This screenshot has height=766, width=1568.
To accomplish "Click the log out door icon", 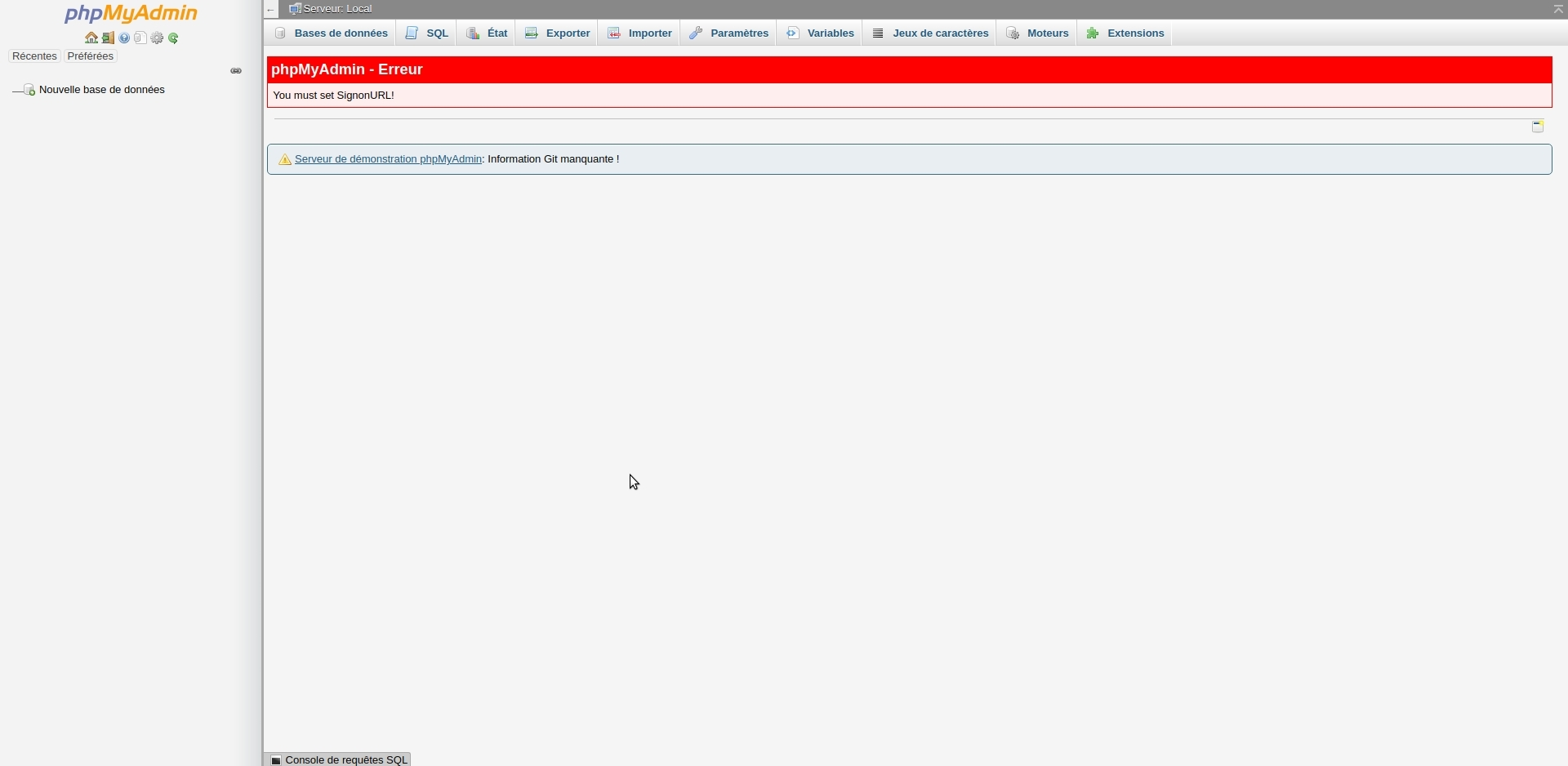I will pos(108,38).
